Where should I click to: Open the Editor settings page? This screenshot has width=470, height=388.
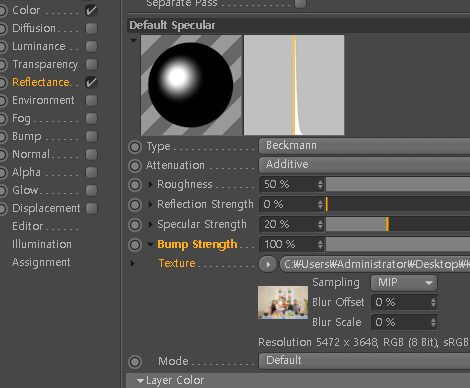[x=28, y=226]
